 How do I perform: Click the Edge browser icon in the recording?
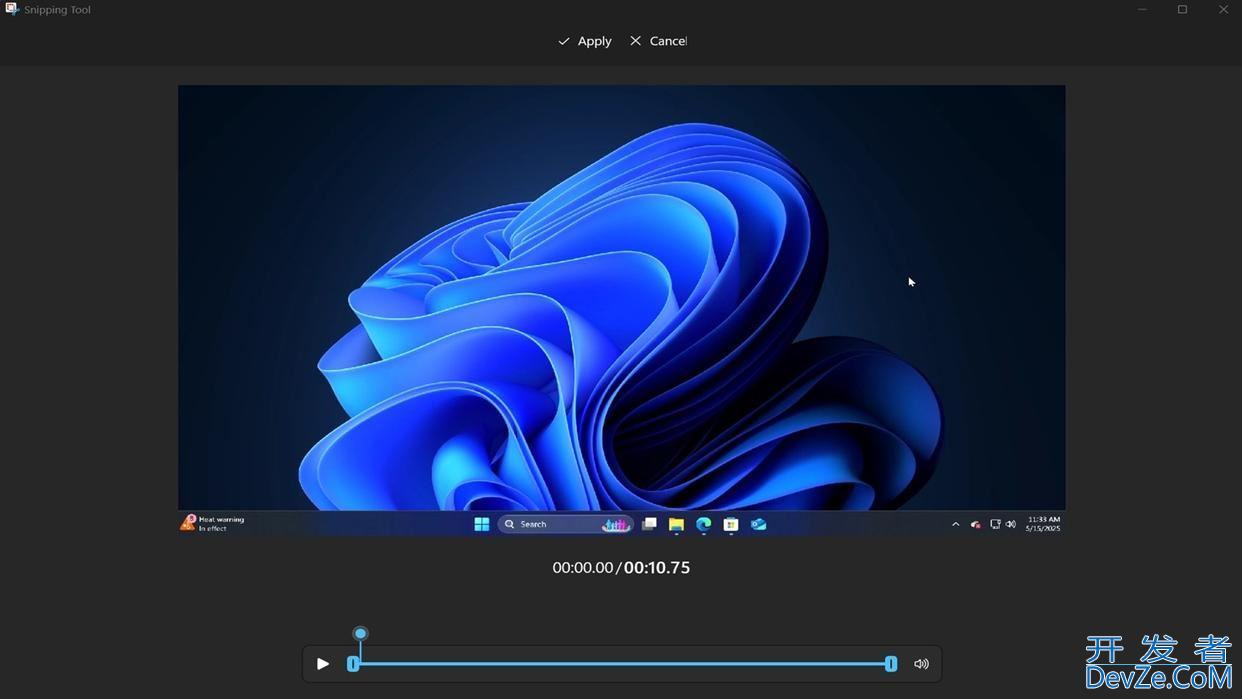pos(704,524)
